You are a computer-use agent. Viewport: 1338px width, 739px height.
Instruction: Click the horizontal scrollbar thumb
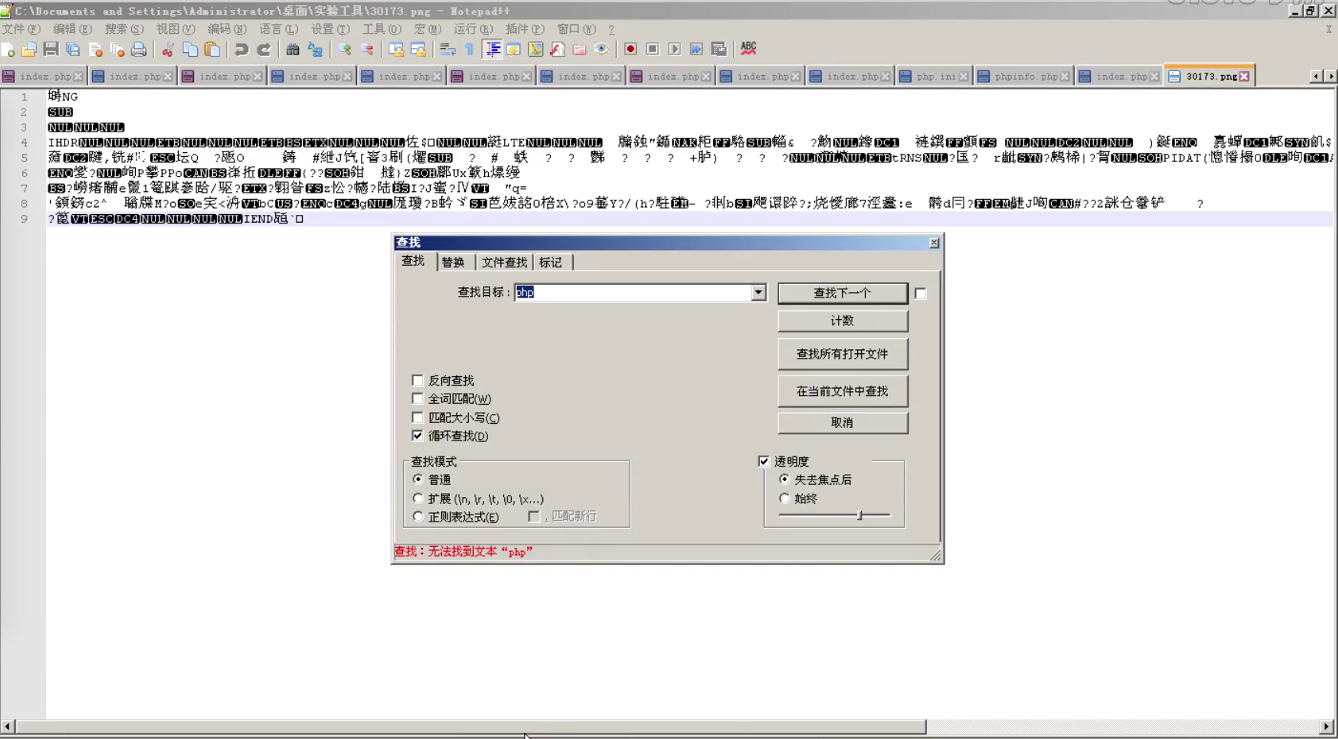(x=471, y=727)
